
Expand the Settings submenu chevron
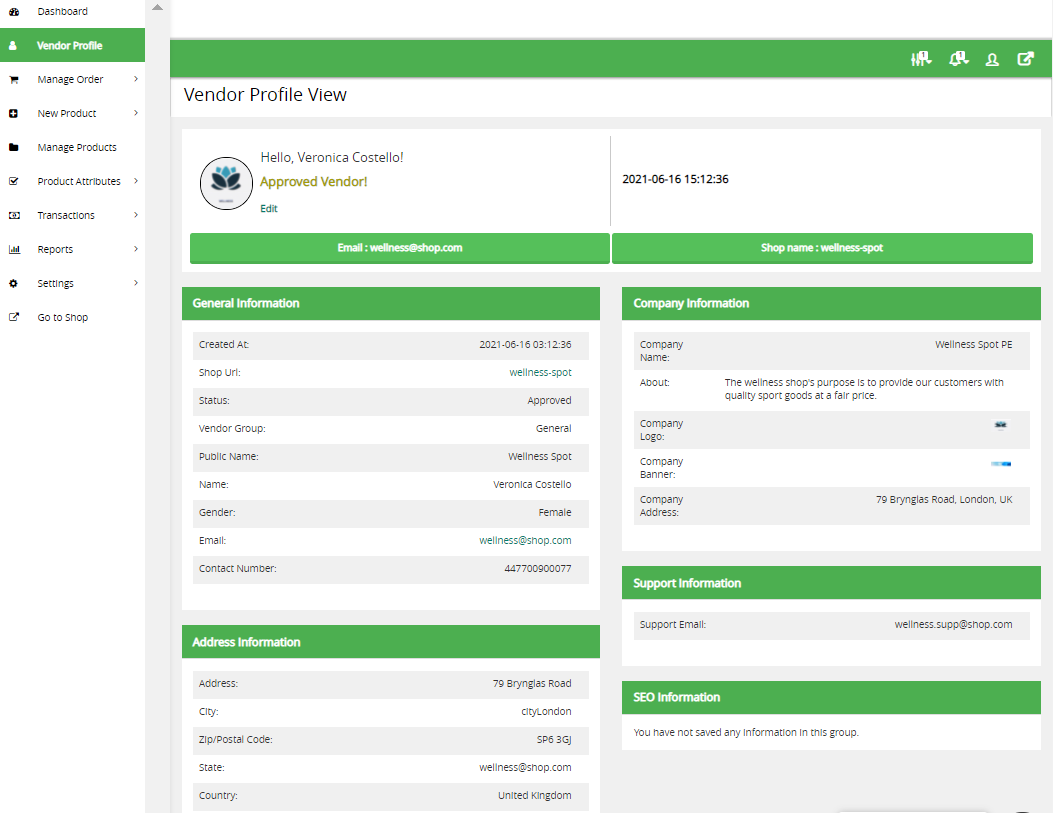[x=135, y=283]
